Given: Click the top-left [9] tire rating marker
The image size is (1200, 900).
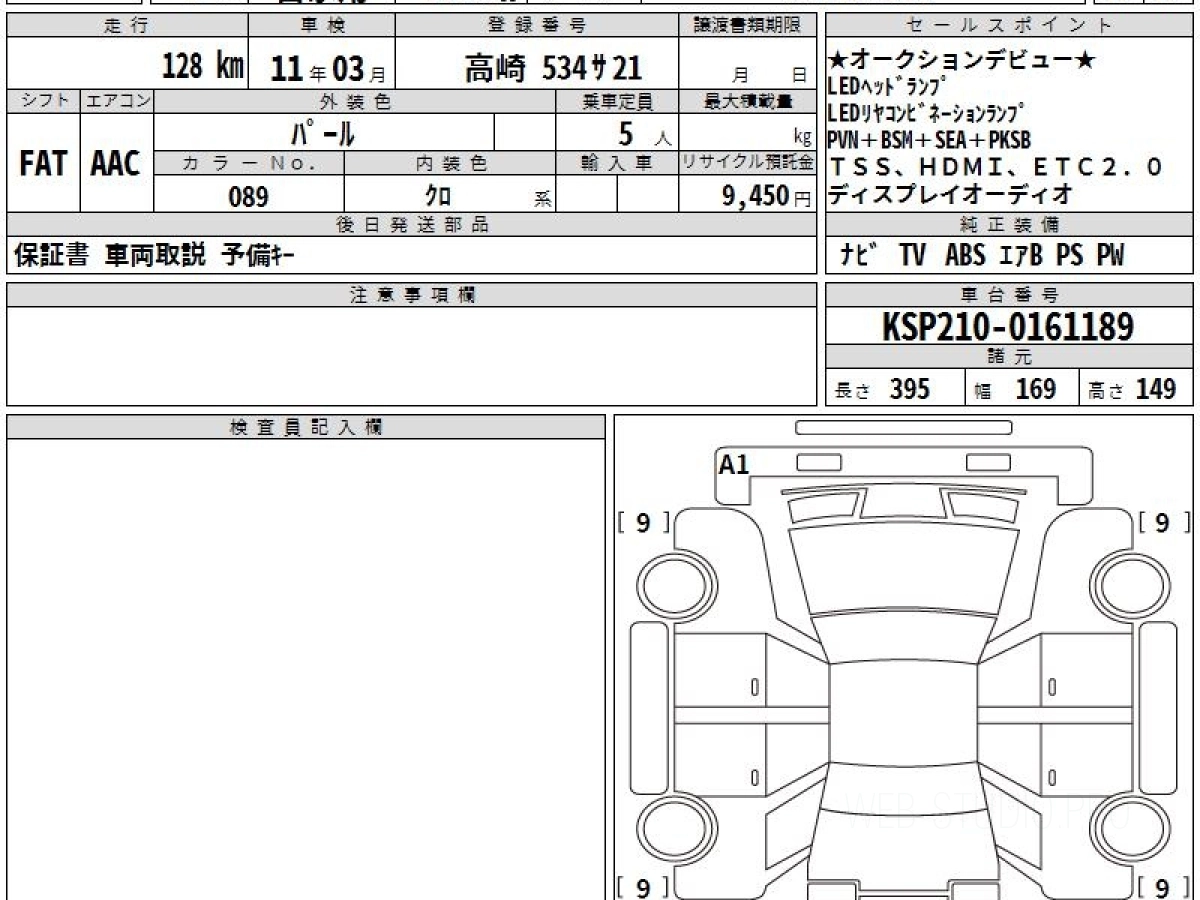Looking at the screenshot, I should pyautogui.click(x=643, y=522).
